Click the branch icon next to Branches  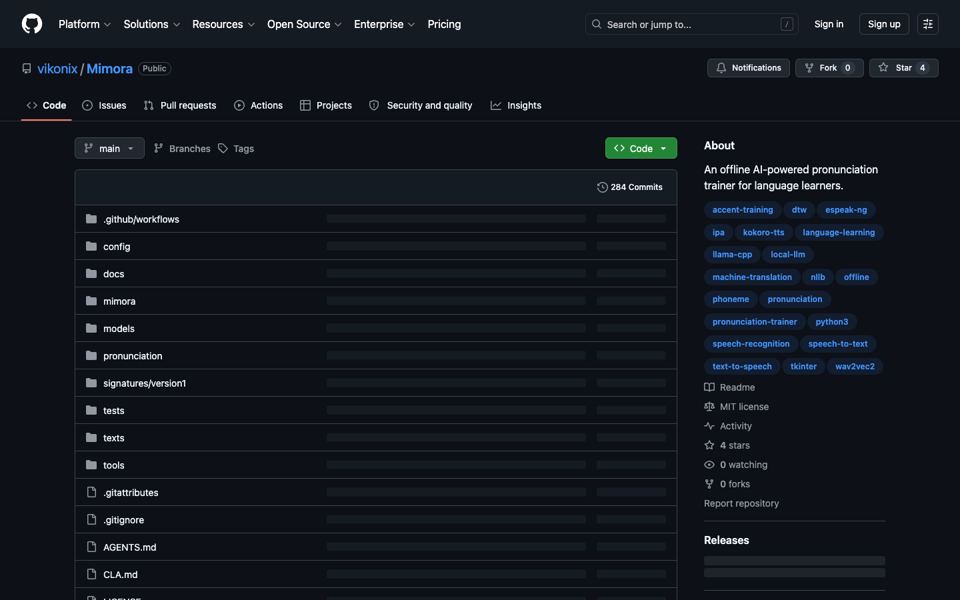tap(158, 148)
